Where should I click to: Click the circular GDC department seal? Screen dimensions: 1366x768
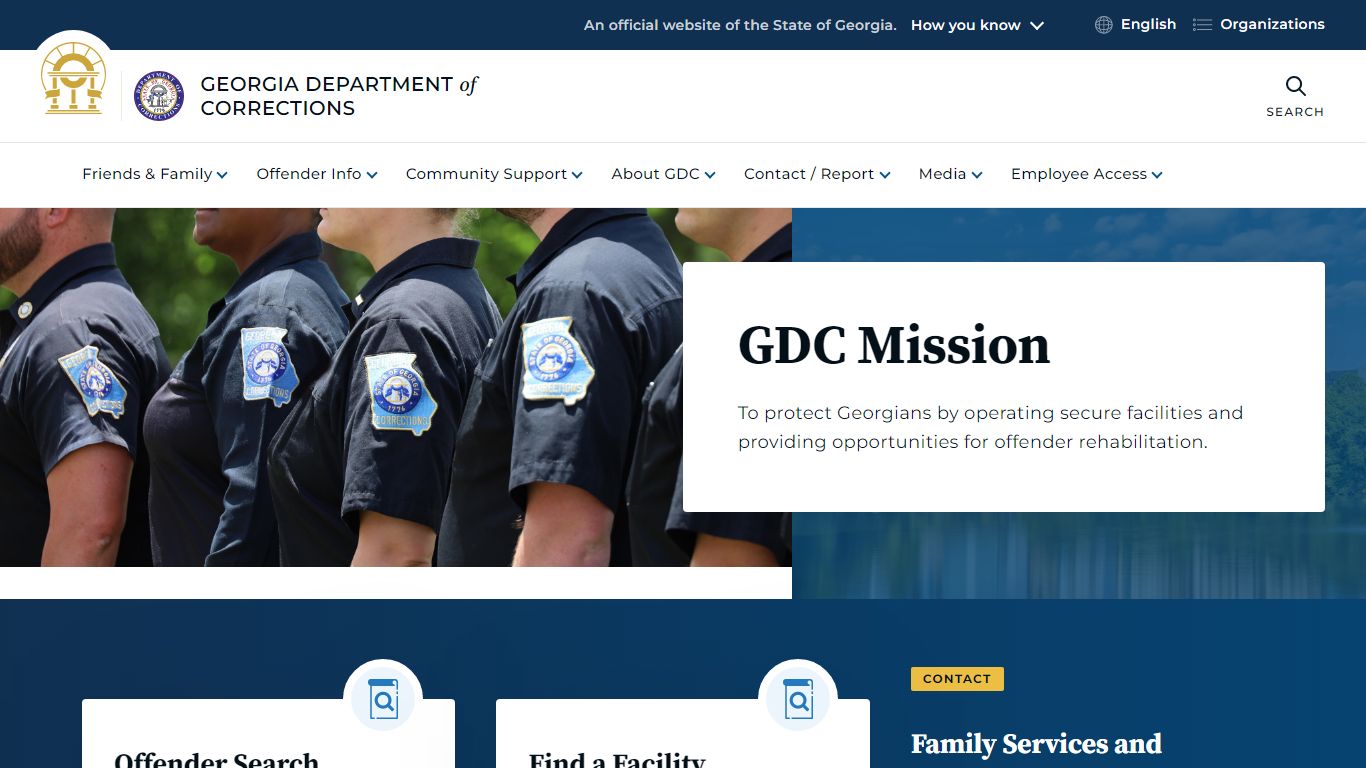[x=158, y=95]
